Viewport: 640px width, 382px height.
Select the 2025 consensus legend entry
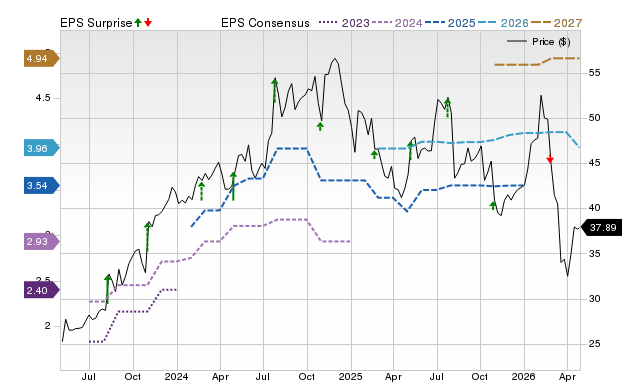tap(450, 23)
